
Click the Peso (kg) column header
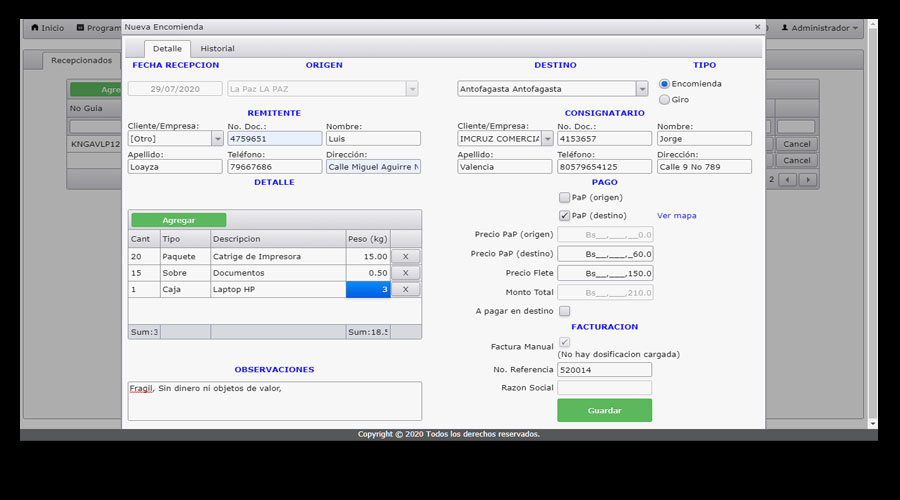368,239
